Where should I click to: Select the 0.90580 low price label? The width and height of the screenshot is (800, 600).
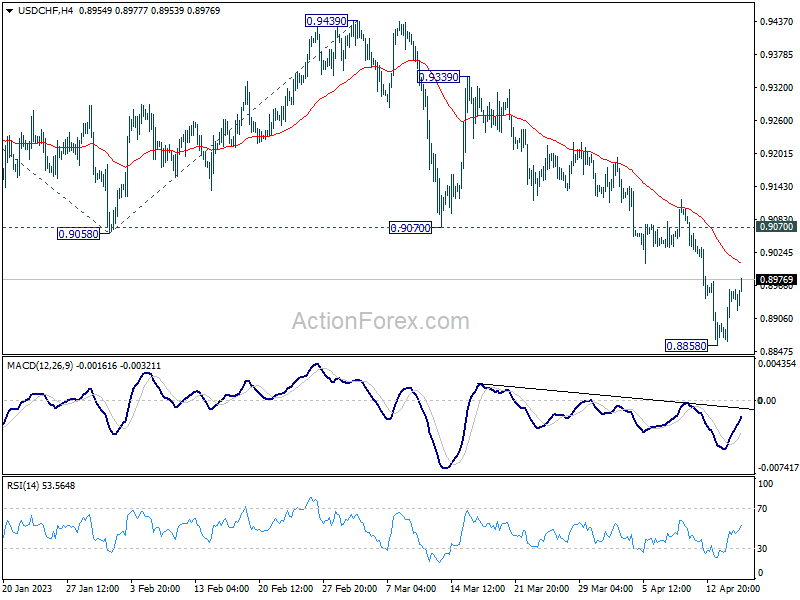(x=78, y=234)
